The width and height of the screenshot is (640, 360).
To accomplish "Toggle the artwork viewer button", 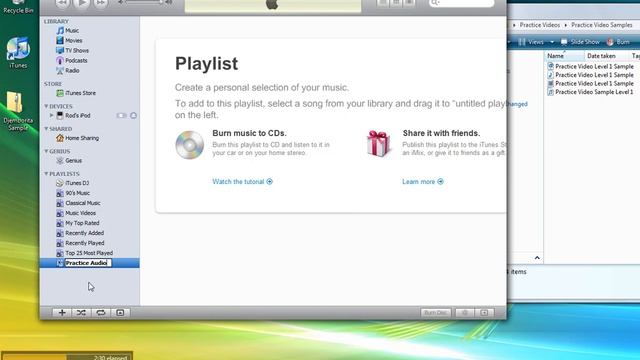I will click(x=120, y=313).
